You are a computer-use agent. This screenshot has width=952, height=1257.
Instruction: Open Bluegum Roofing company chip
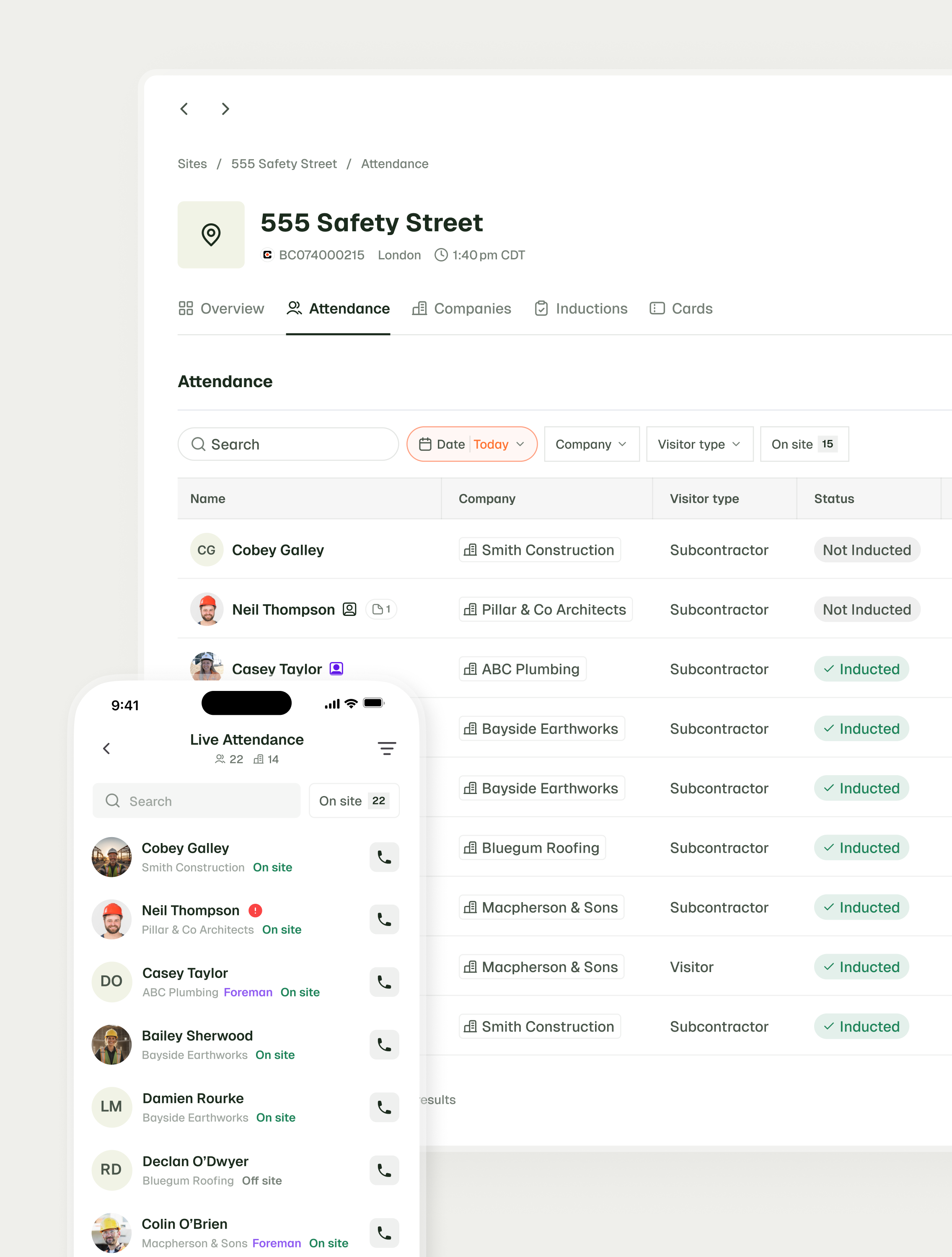[x=532, y=847]
